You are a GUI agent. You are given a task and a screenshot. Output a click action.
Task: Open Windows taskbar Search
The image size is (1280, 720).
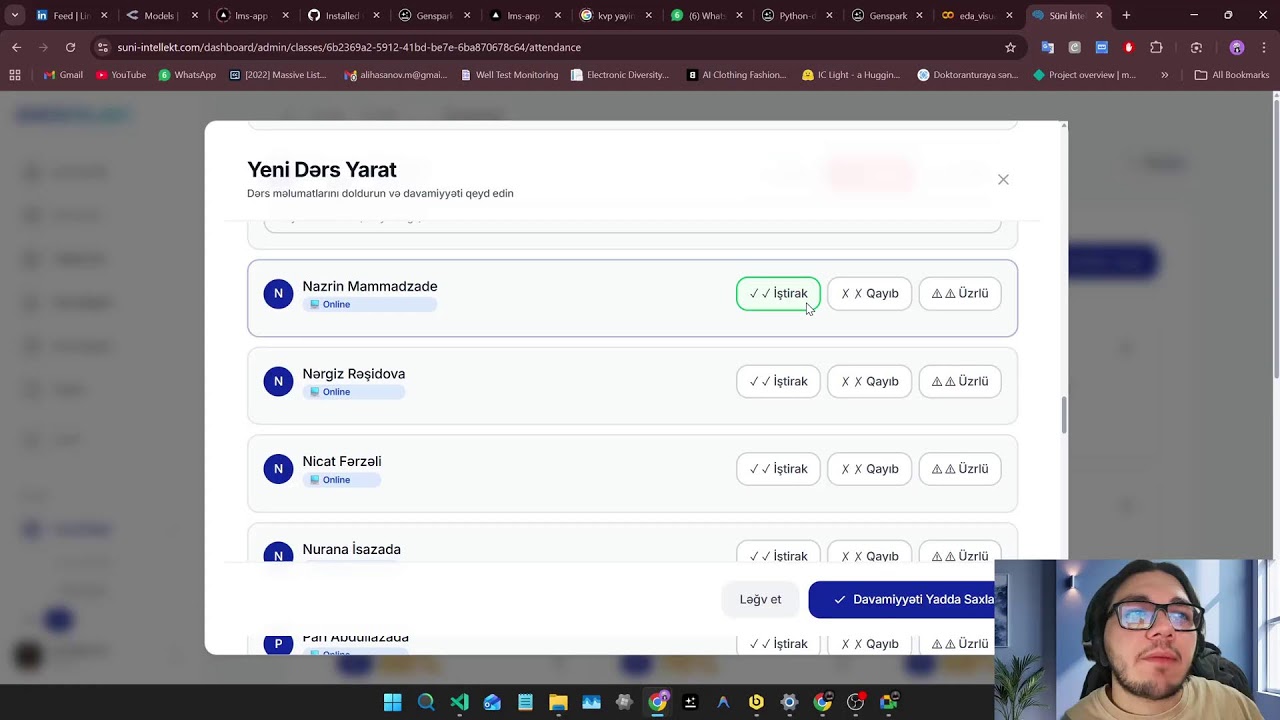(x=426, y=702)
